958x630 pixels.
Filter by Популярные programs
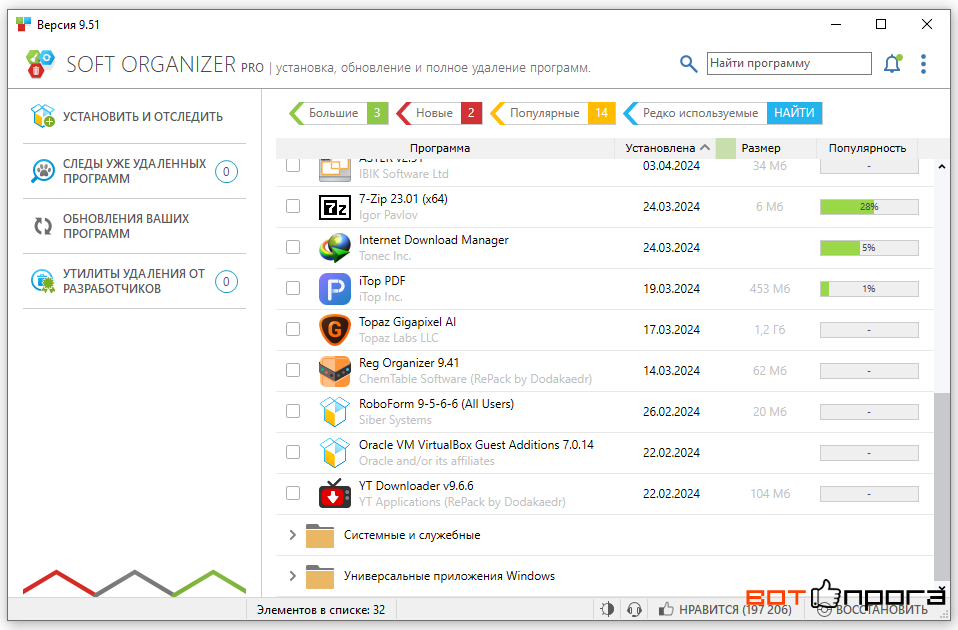(553, 113)
